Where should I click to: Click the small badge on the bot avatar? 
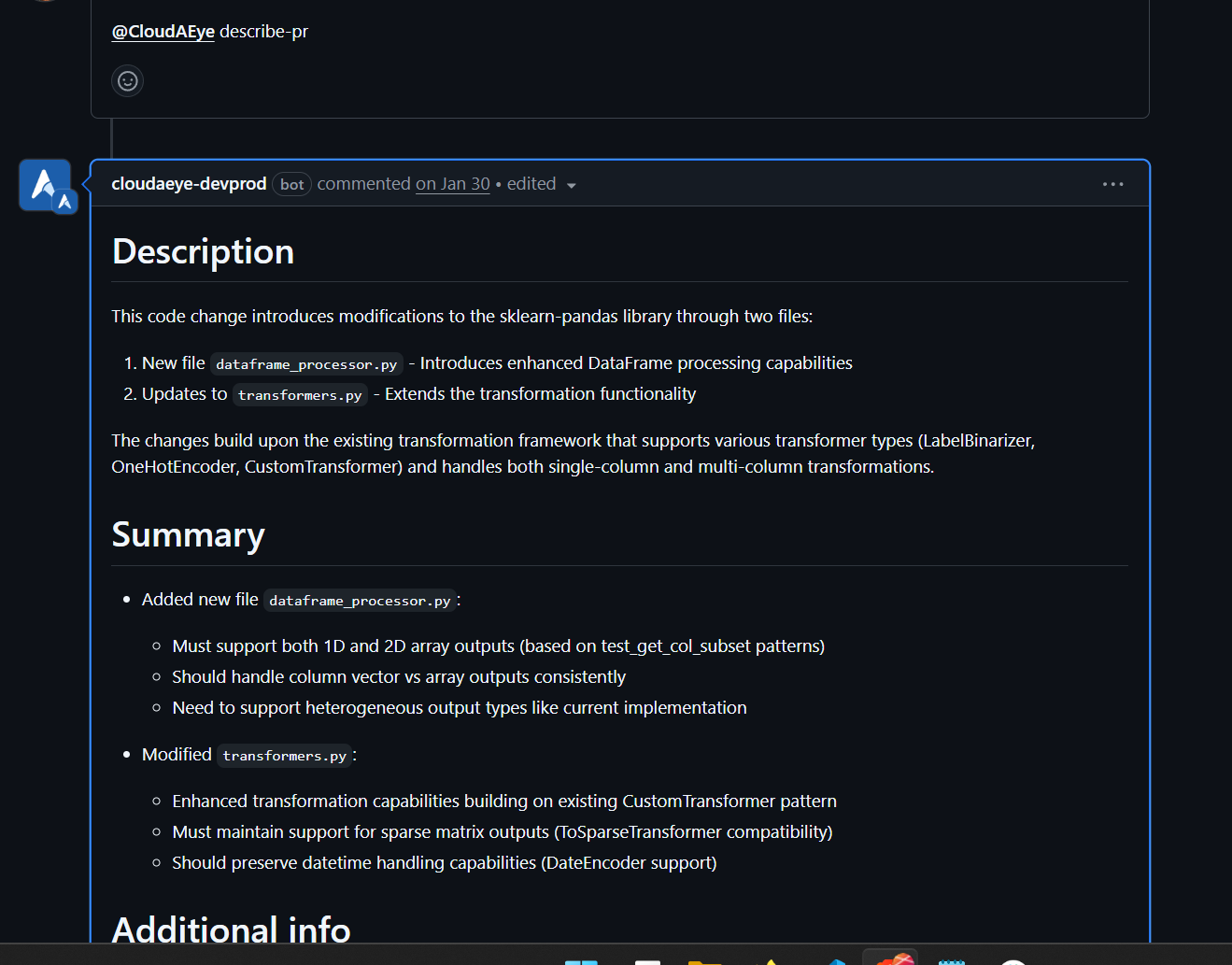[x=64, y=201]
